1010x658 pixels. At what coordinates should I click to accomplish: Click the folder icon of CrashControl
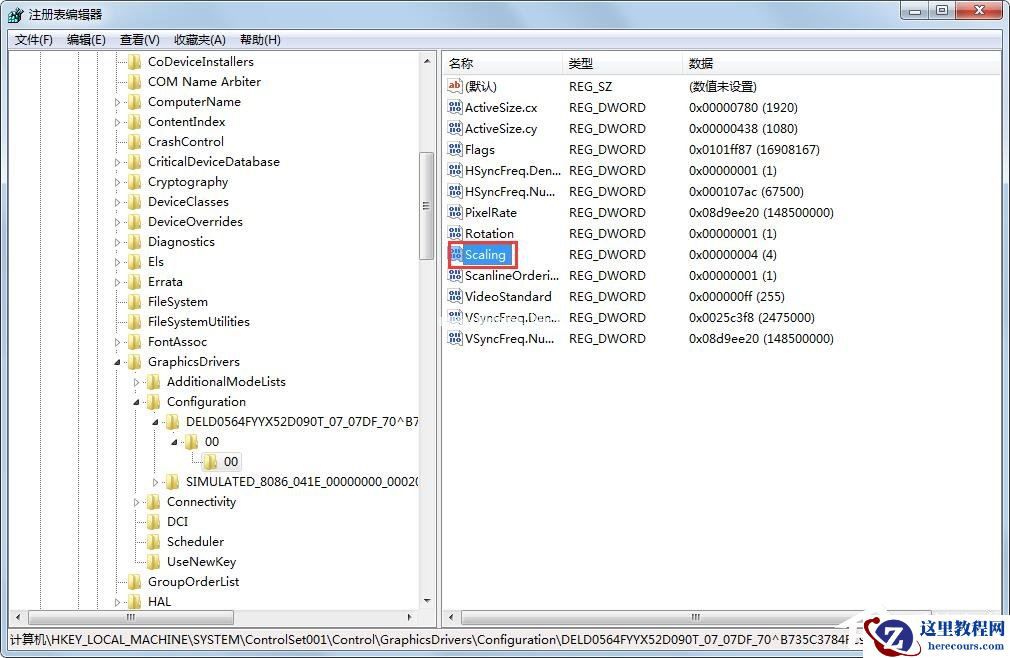(x=136, y=141)
